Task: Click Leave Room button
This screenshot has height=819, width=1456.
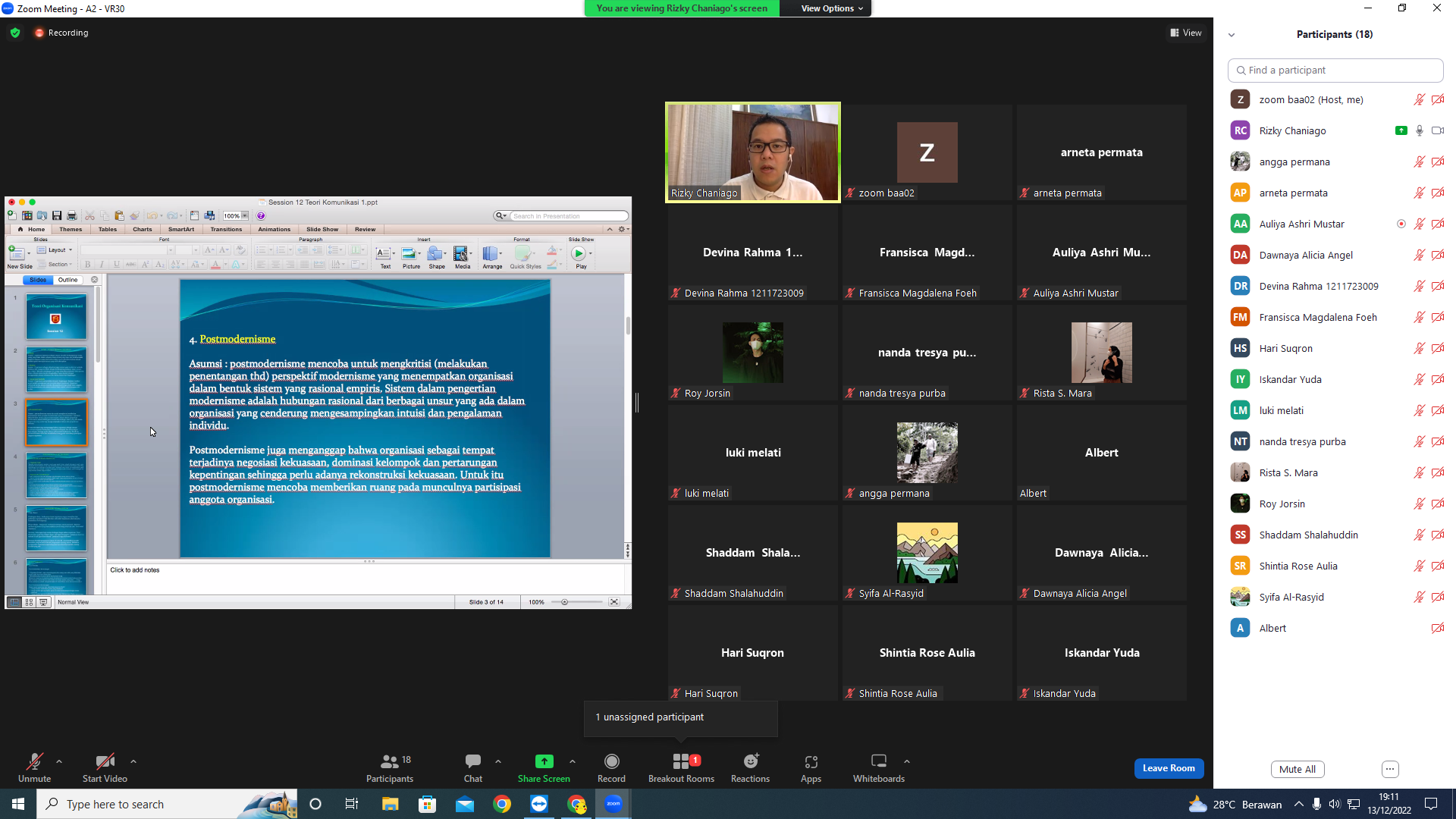Action: [1169, 768]
